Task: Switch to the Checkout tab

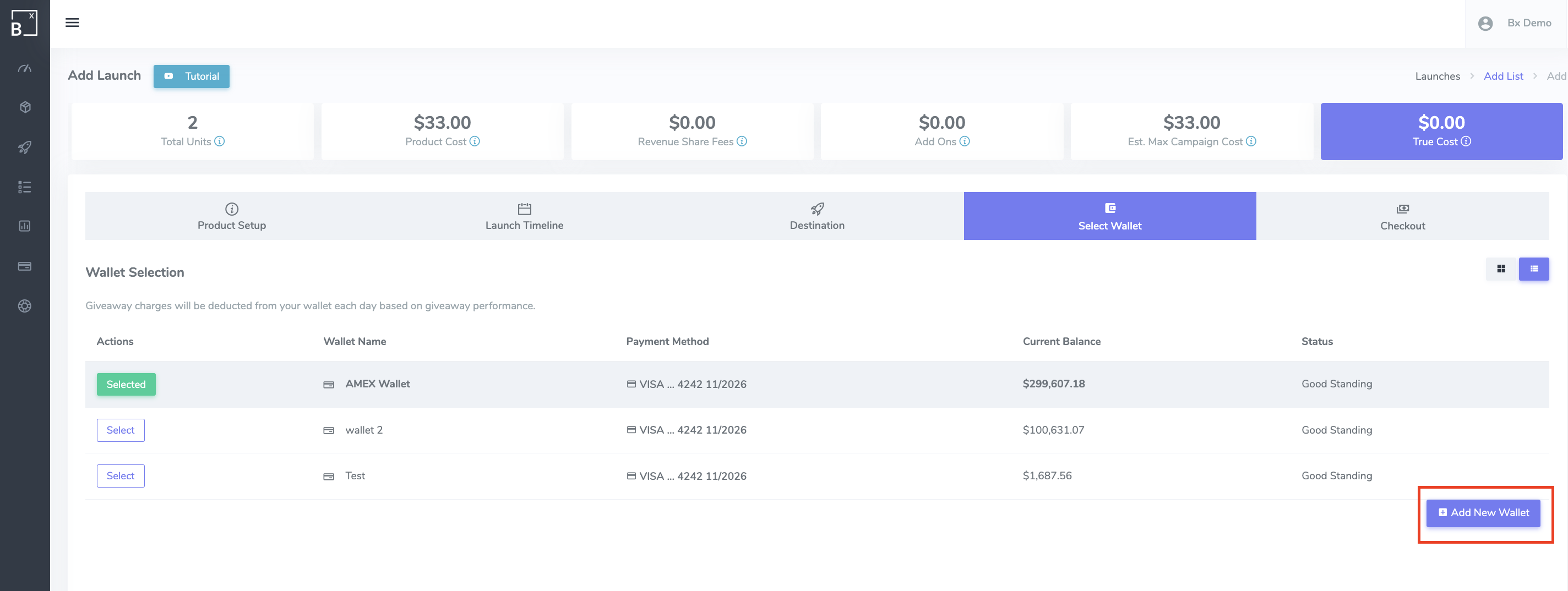Action: pyautogui.click(x=1402, y=216)
